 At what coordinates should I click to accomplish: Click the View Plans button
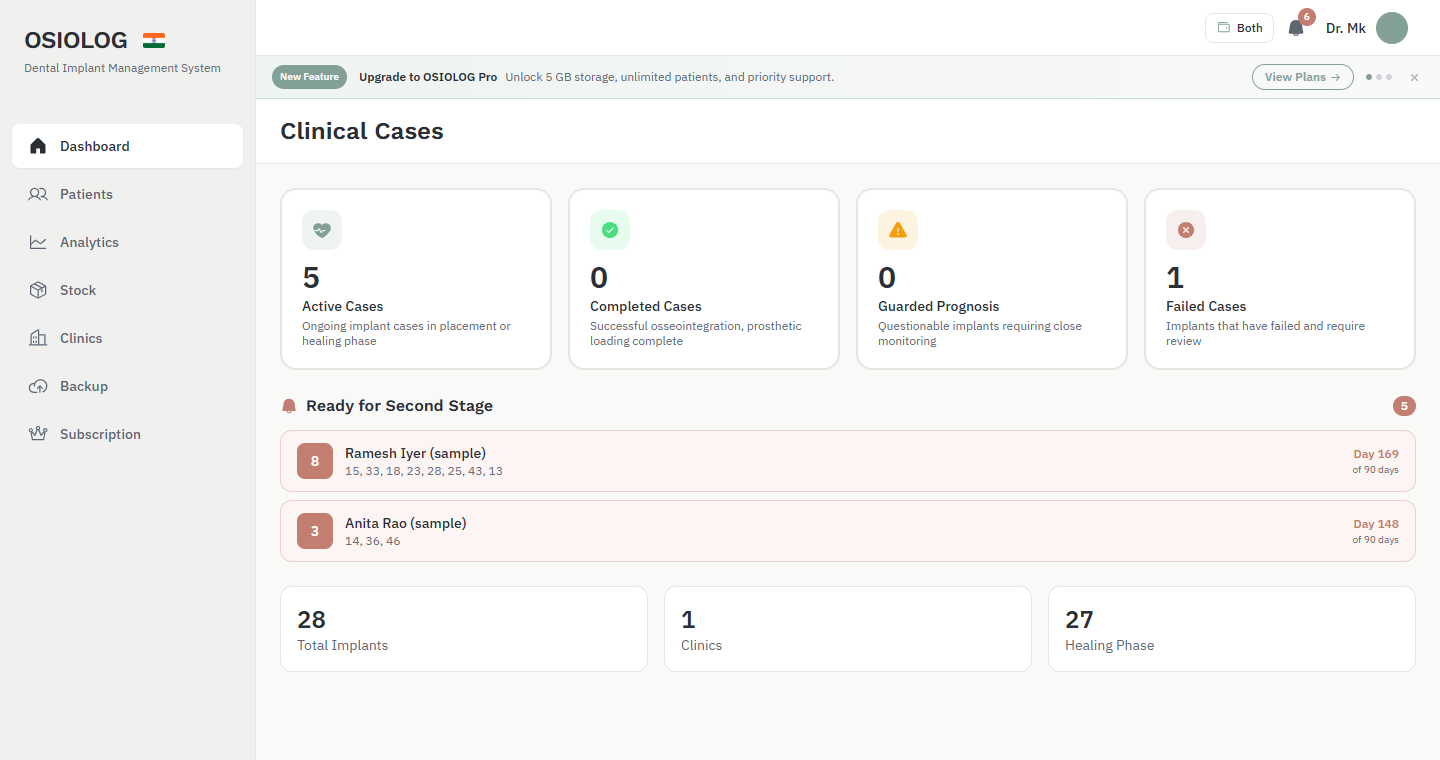click(x=1303, y=77)
